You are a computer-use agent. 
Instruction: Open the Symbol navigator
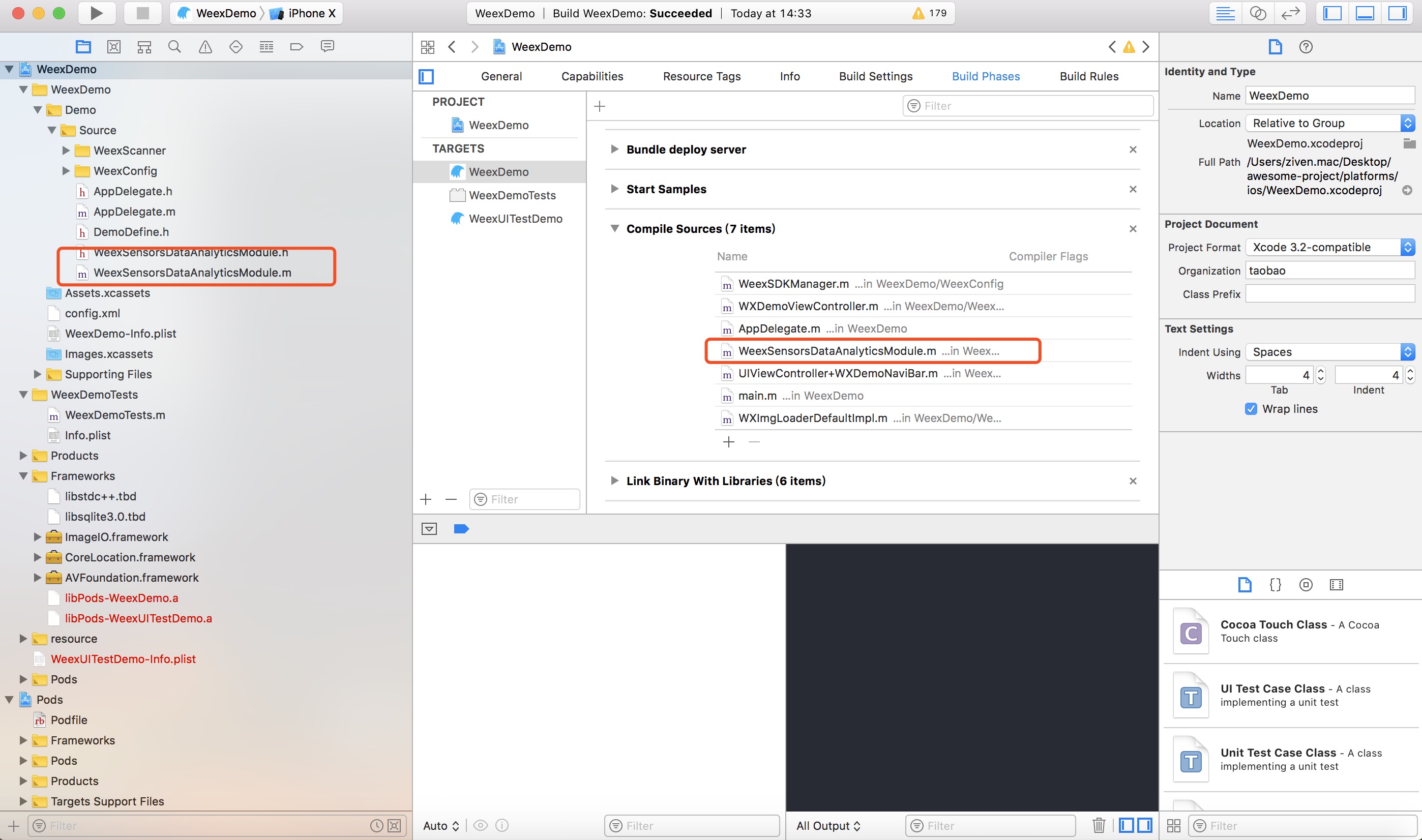(x=144, y=46)
